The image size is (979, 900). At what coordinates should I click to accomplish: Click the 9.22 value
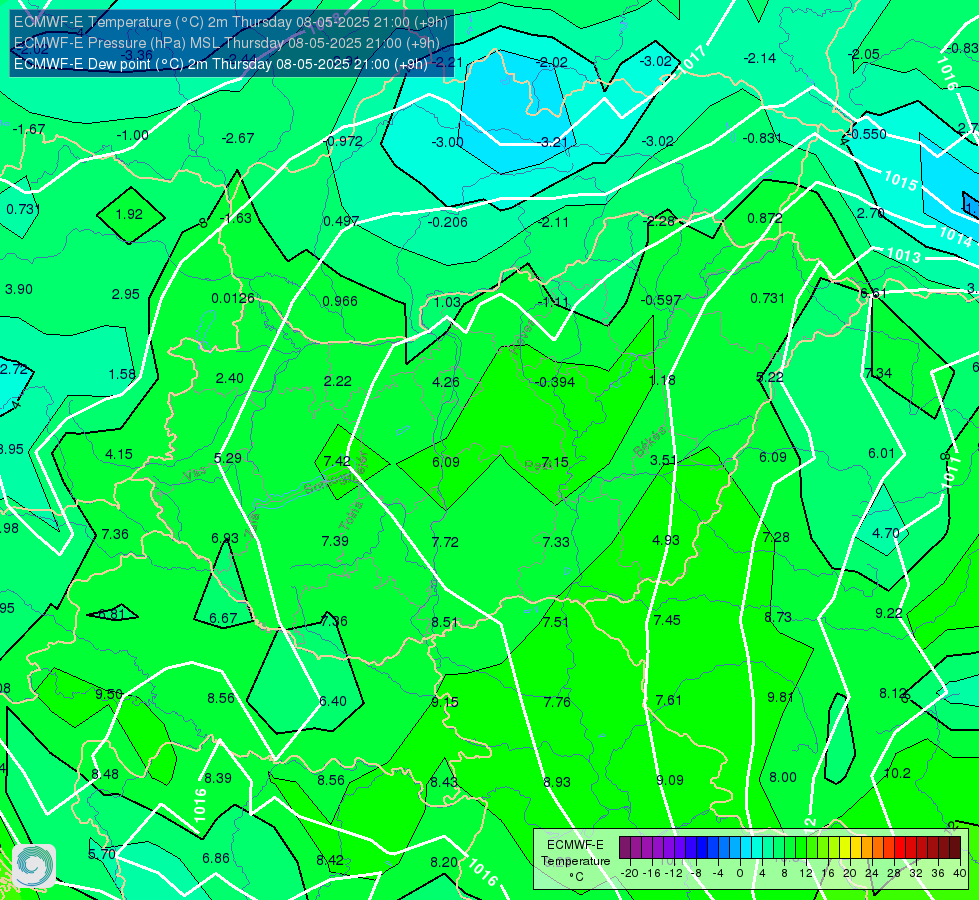click(x=888, y=613)
